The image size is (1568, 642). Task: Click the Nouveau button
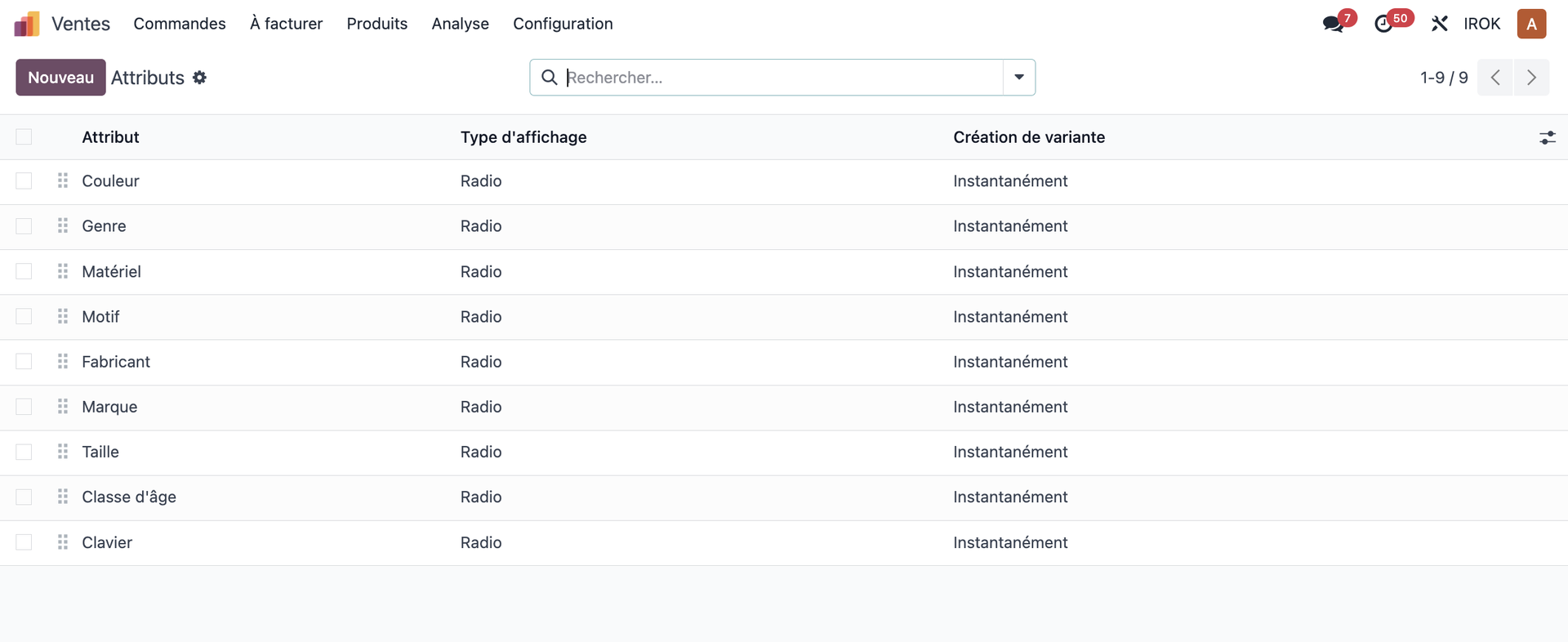(60, 78)
